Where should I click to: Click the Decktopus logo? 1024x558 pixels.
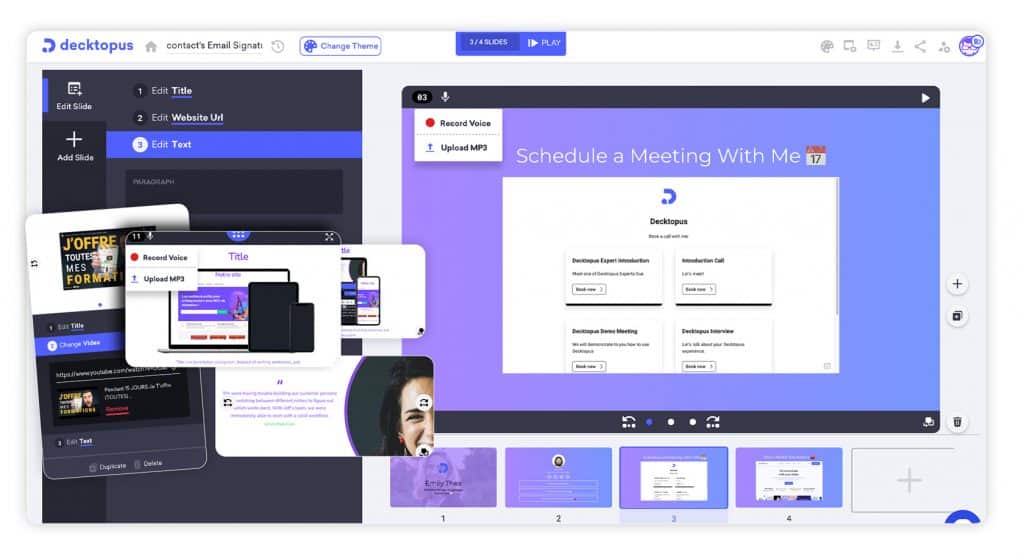click(88, 45)
